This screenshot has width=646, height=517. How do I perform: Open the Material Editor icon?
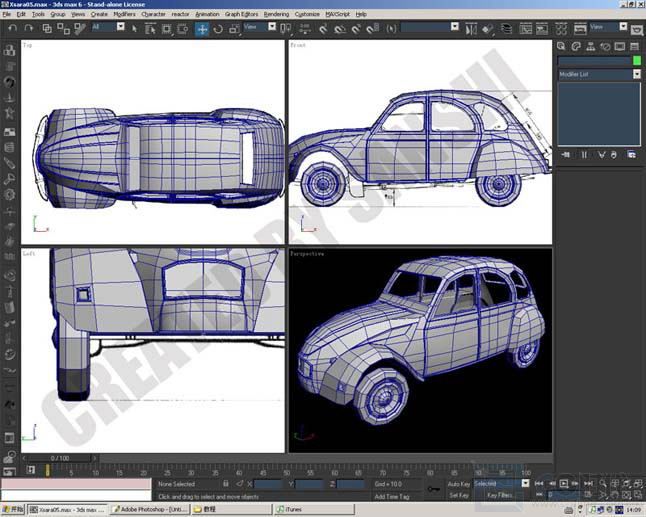click(x=561, y=28)
